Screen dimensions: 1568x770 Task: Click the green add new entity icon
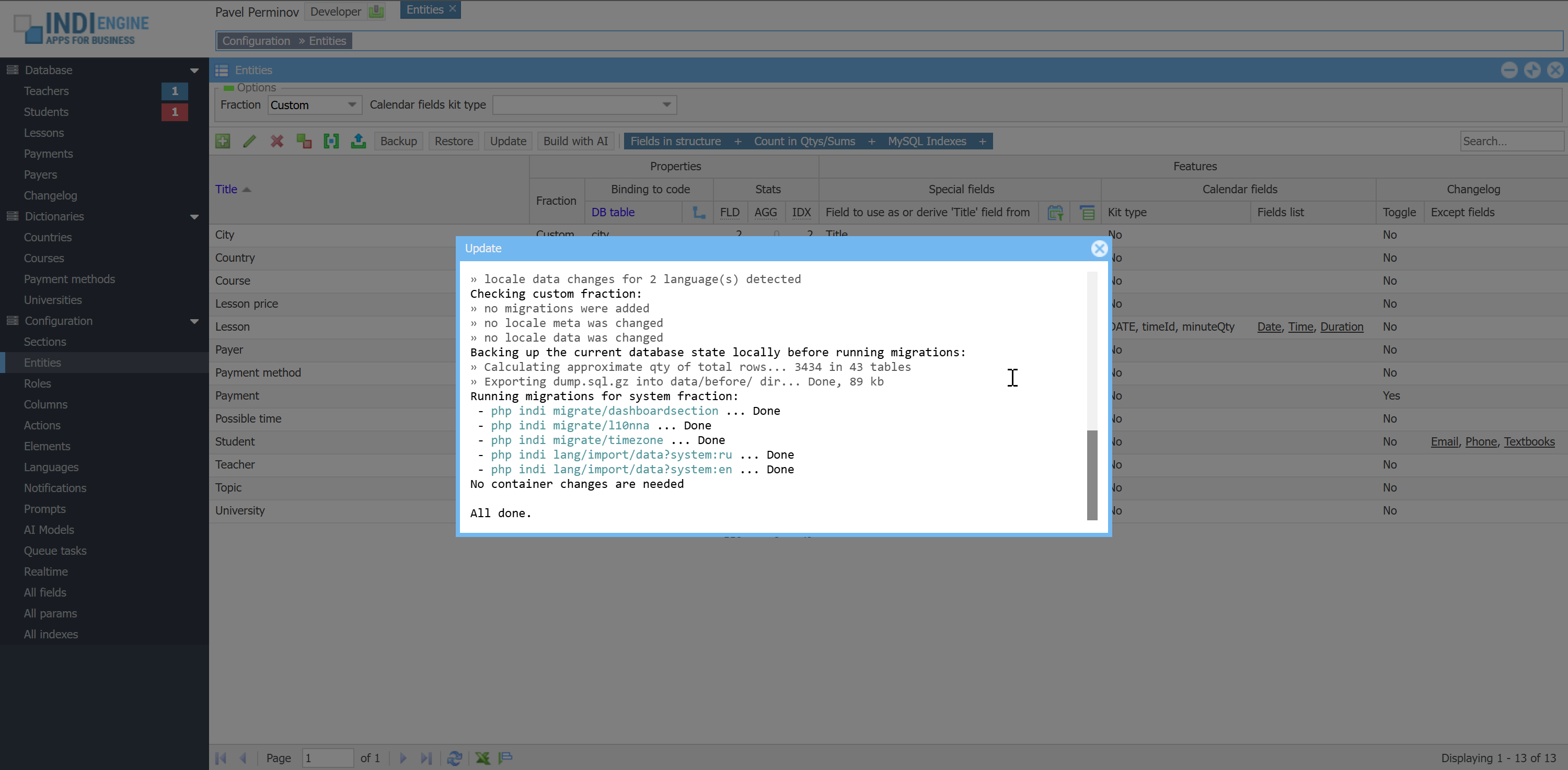click(223, 141)
